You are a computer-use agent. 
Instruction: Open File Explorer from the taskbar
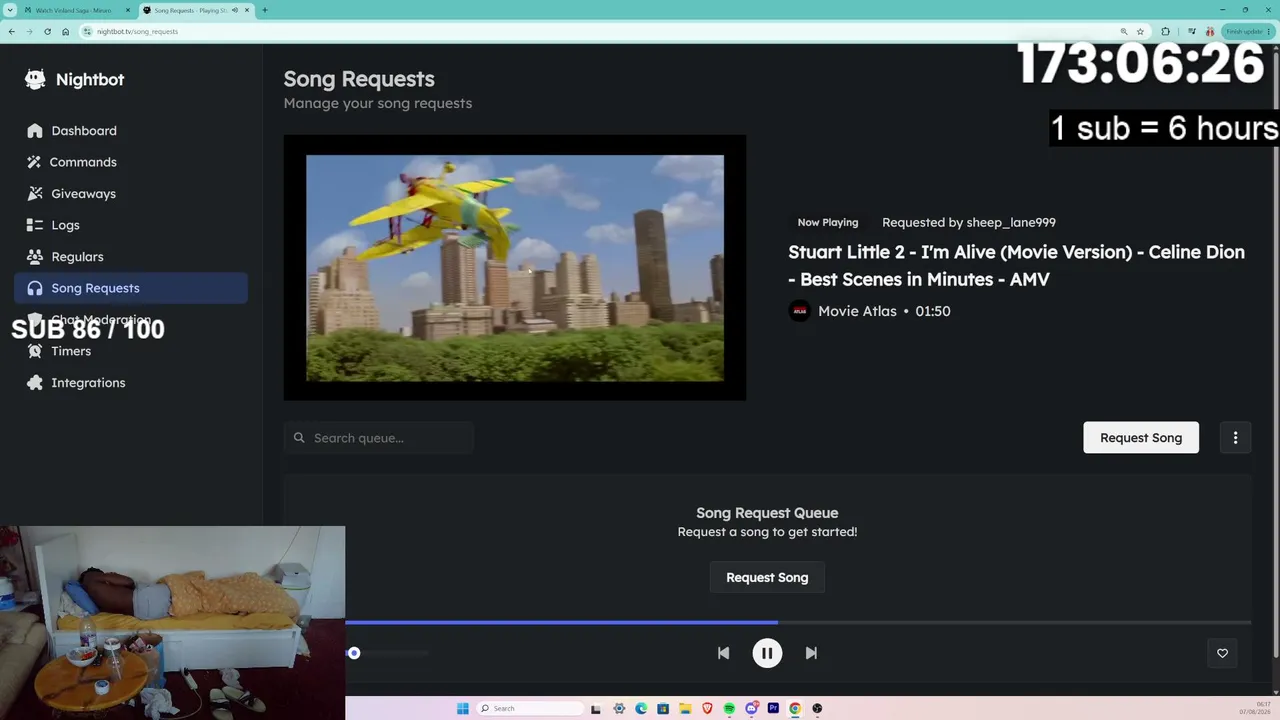(685, 708)
